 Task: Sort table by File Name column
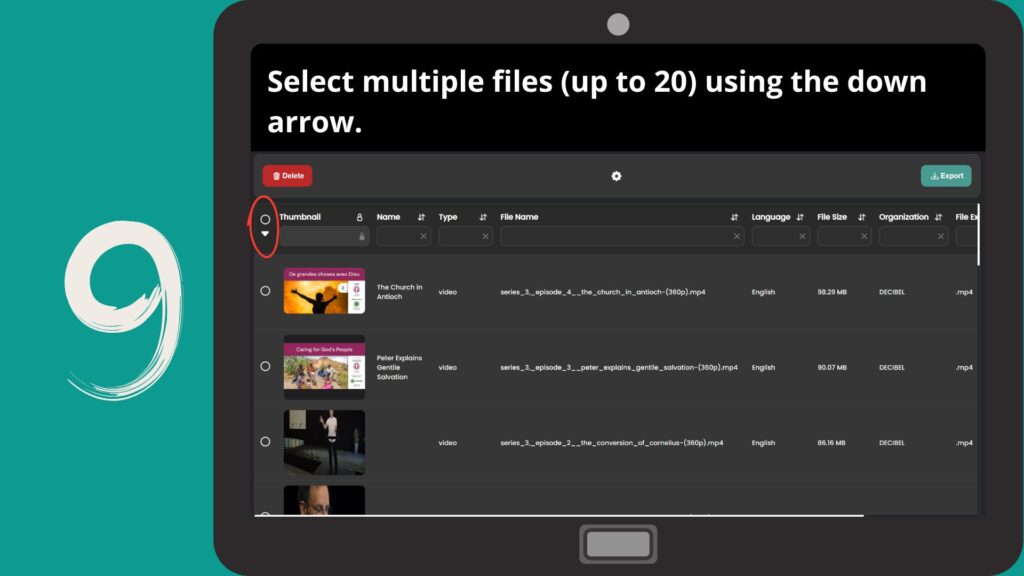[x=734, y=217]
